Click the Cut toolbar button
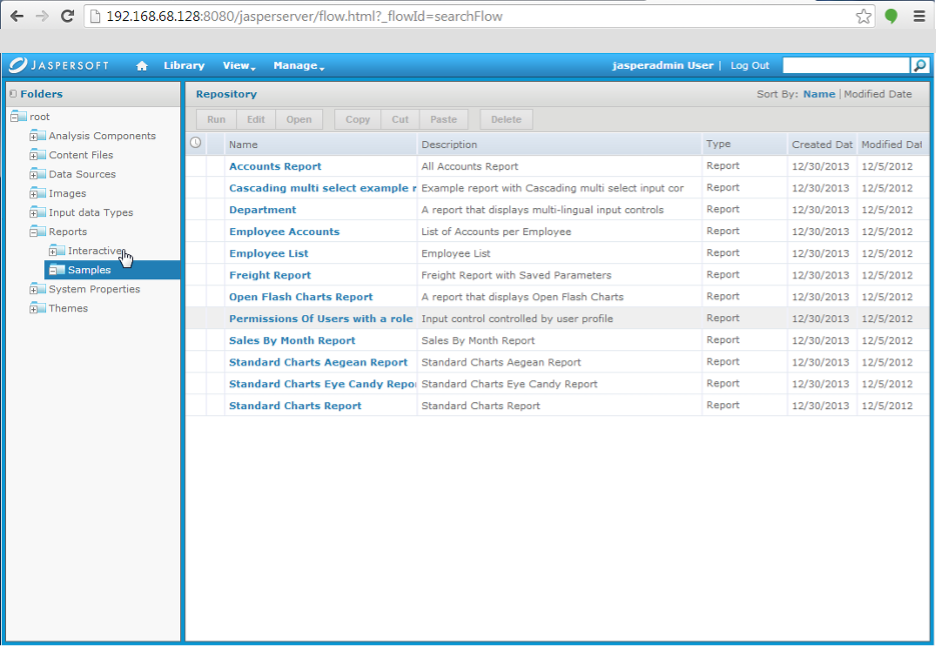The height and width of the screenshot is (646, 936). [x=400, y=119]
